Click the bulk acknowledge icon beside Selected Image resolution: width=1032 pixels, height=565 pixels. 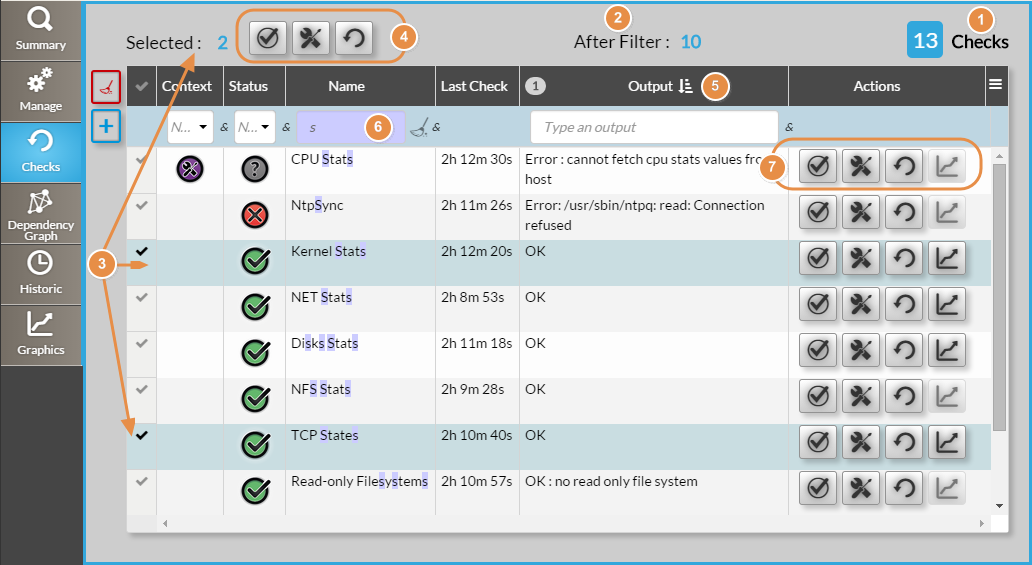267,38
